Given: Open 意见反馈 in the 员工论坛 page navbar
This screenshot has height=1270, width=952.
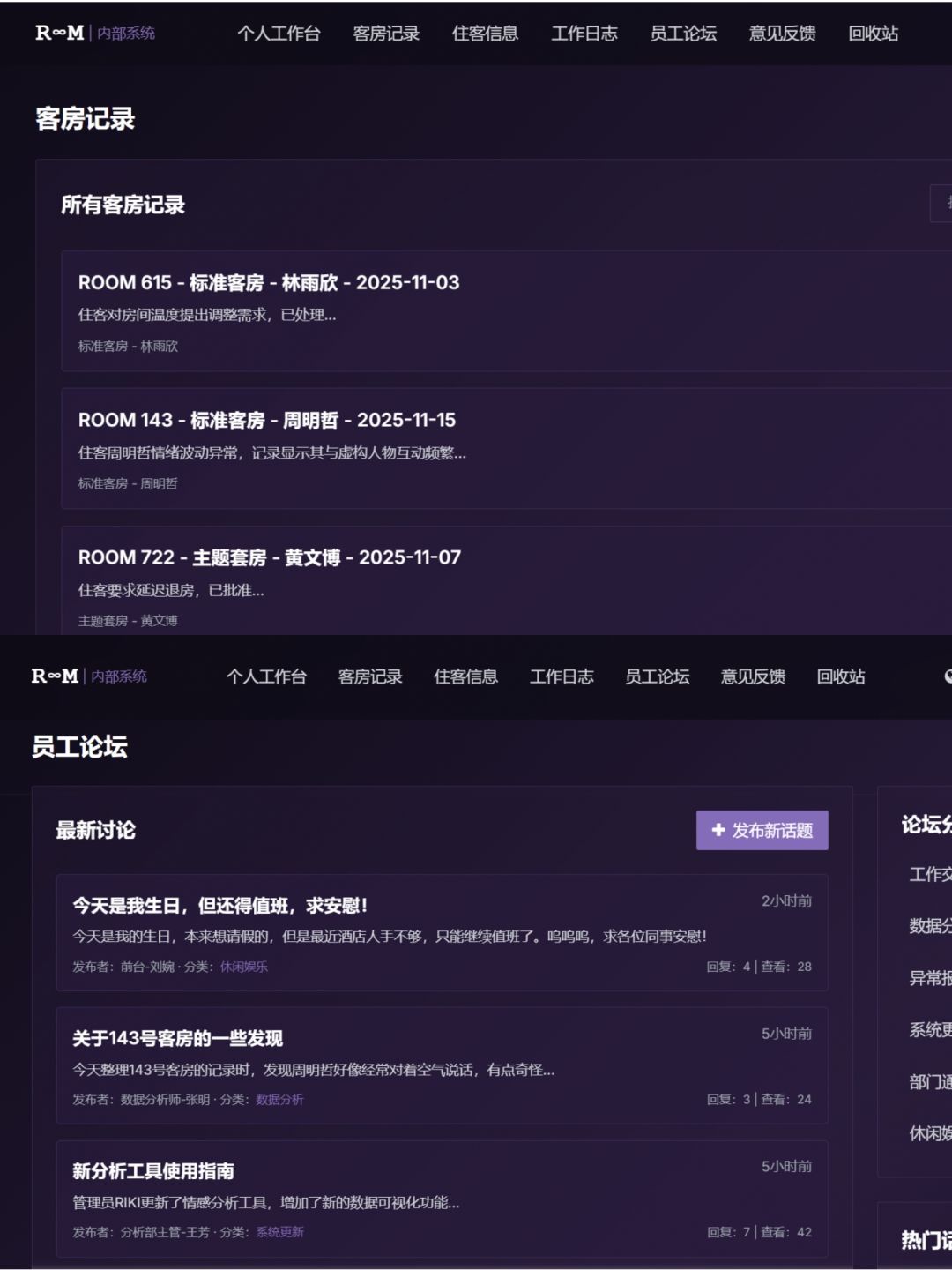Looking at the screenshot, I should [753, 676].
